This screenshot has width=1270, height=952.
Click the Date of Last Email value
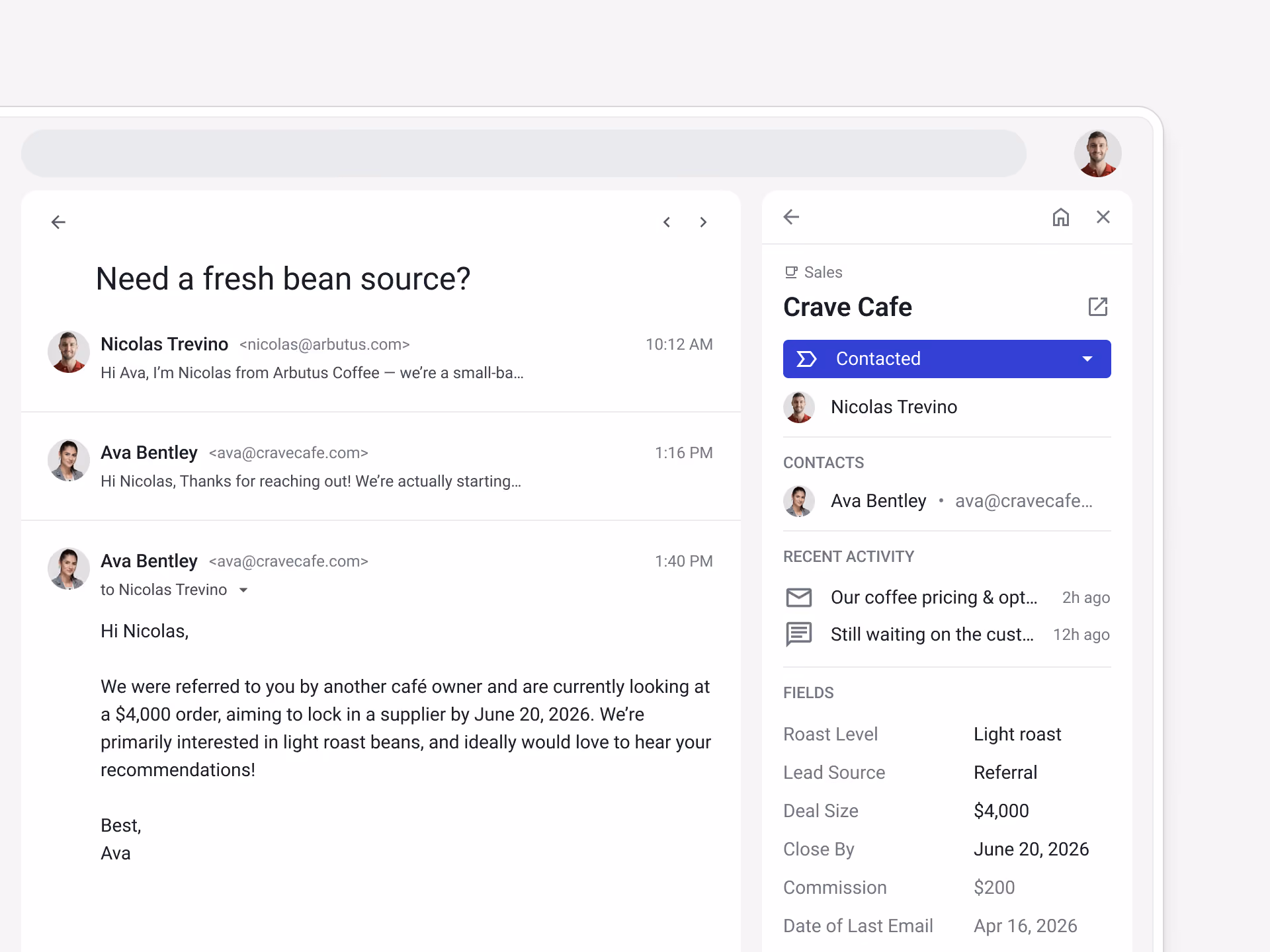tap(1025, 926)
